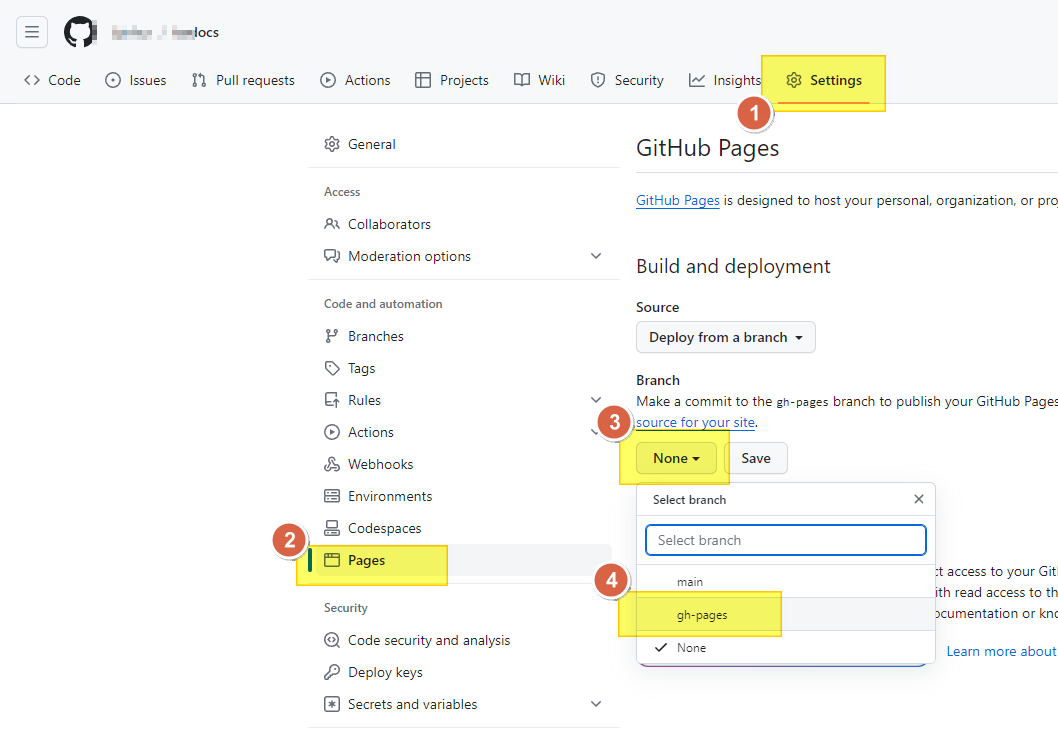
Task: Click the Secrets and variables asterisk icon
Action: [332, 704]
